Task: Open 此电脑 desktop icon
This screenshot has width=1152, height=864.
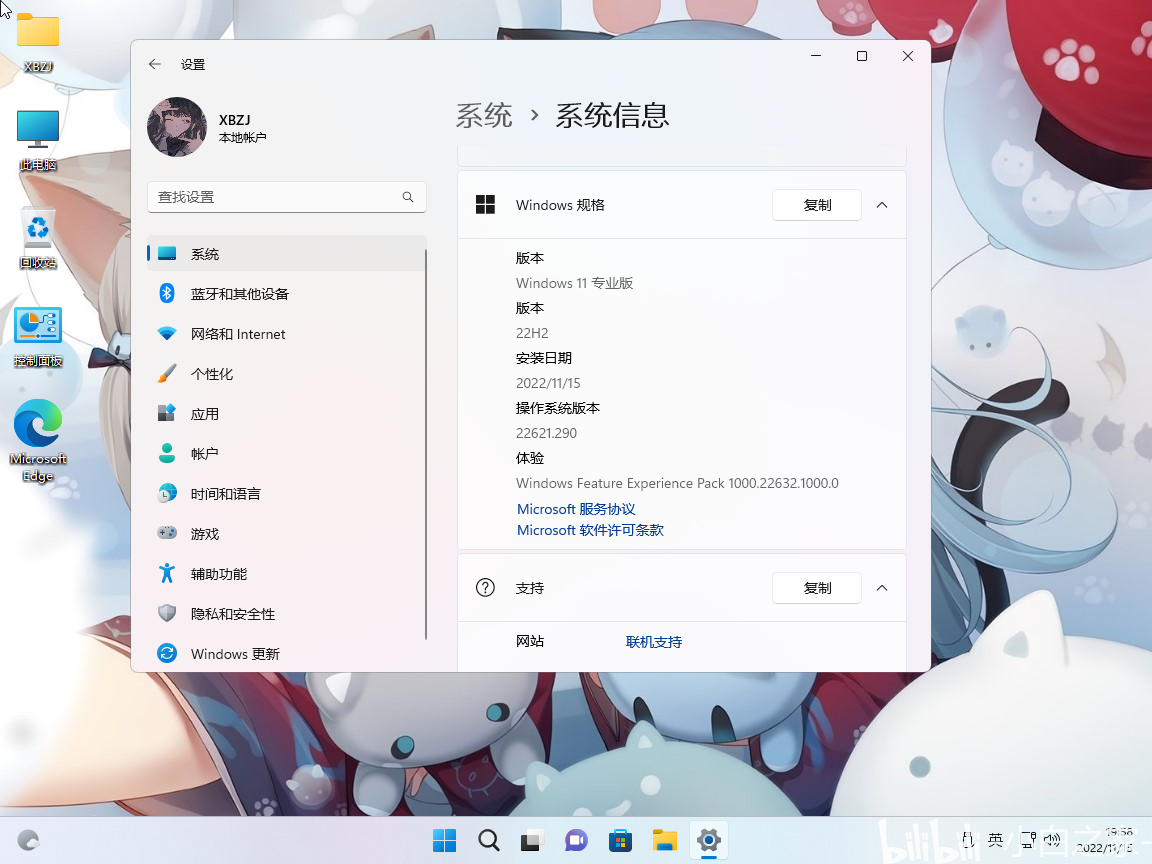Action: coord(37,140)
